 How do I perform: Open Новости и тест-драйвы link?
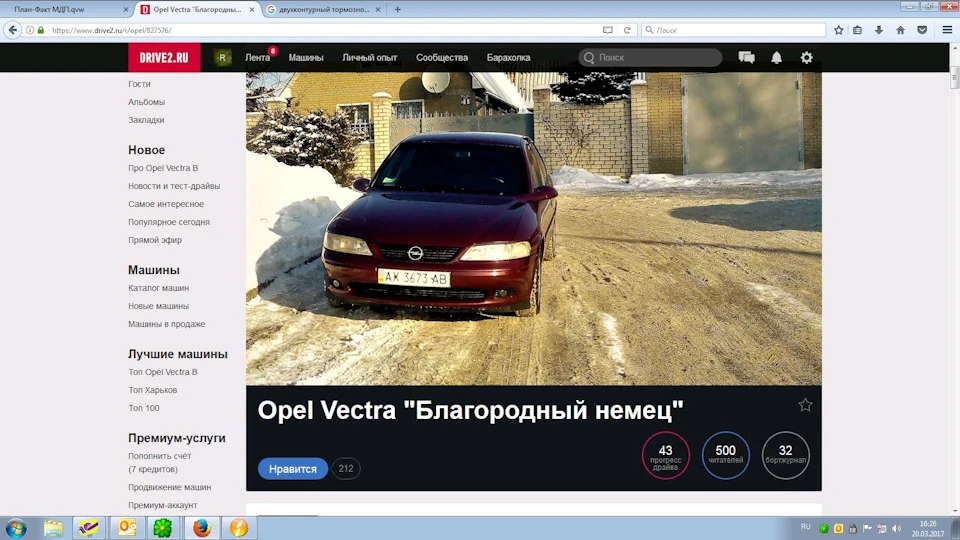[174, 186]
